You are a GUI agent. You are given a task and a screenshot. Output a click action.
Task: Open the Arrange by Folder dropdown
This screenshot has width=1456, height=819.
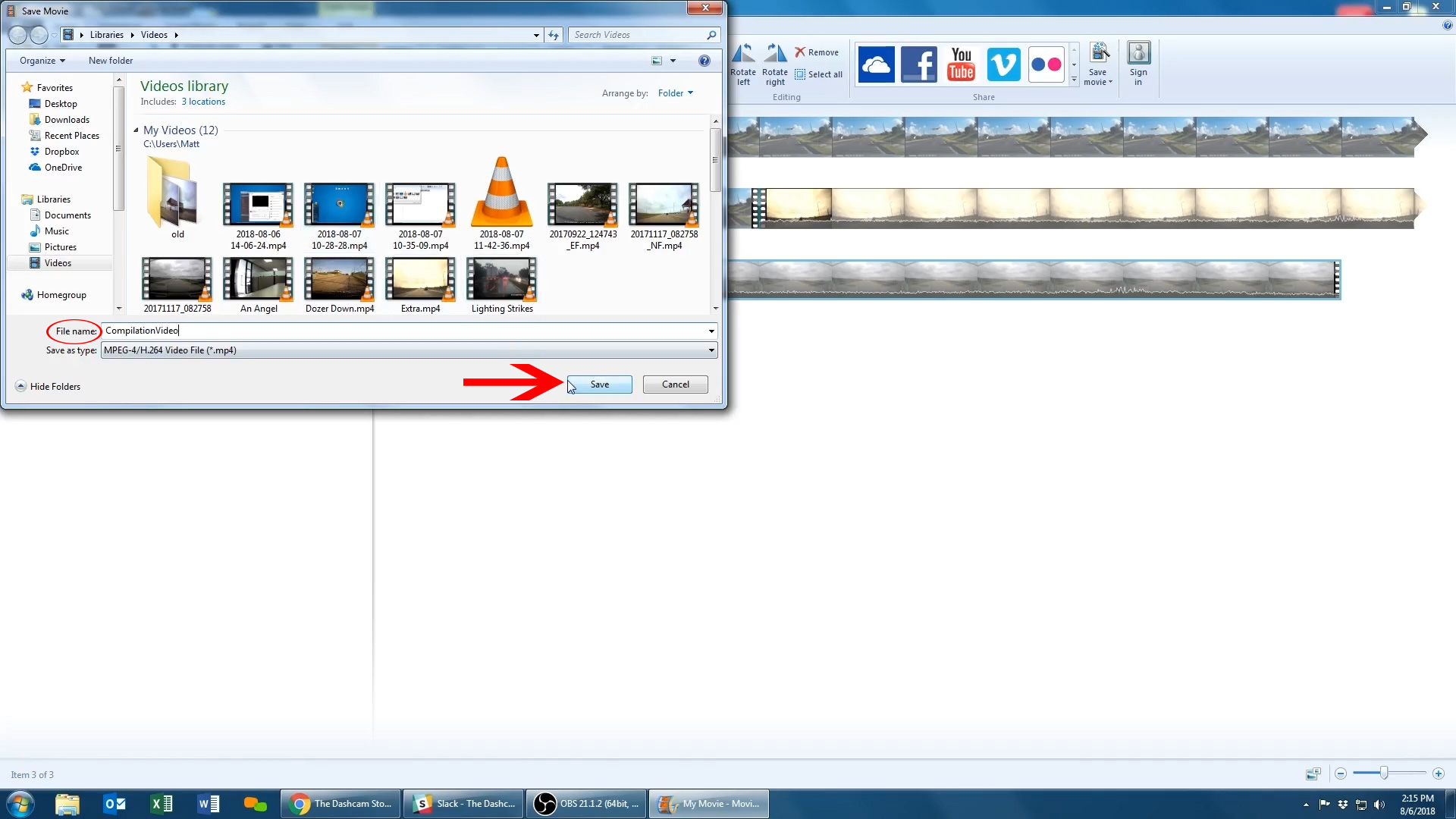click(675, 93)
